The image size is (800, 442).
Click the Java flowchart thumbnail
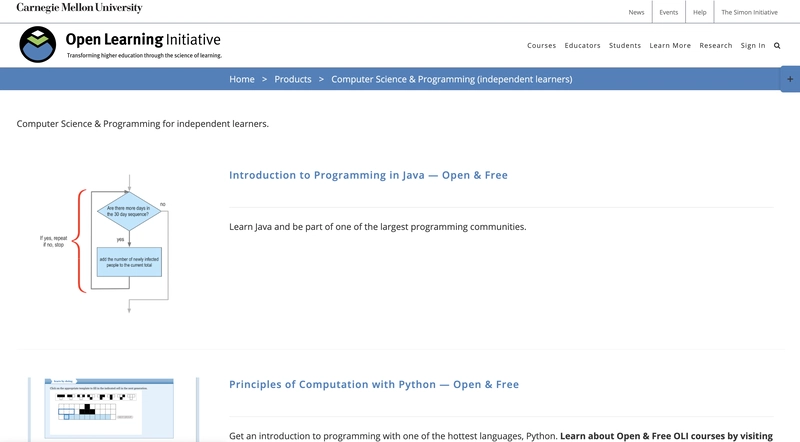click(105, 243)
